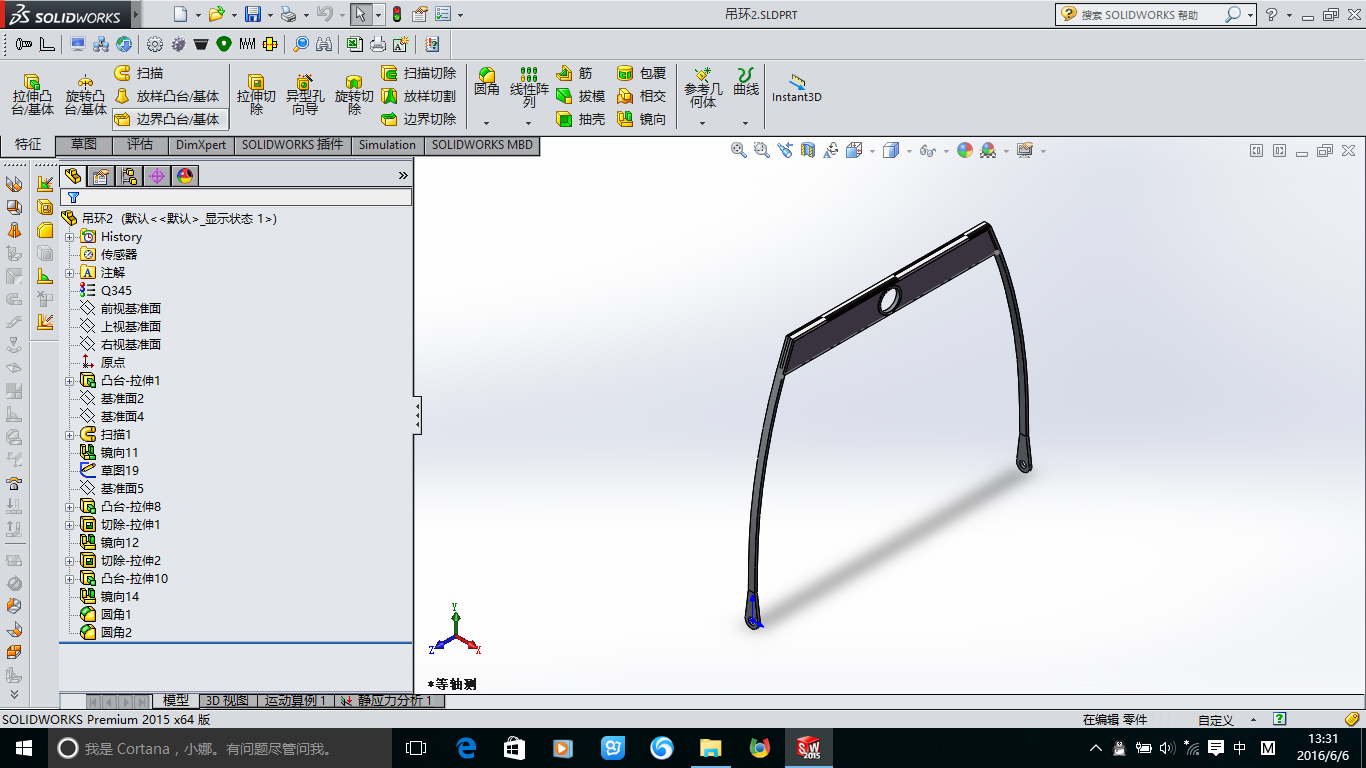Viewport: 1366px width, 768px height.
Task: Select the 圆角2 feature in tree
Action: [105, 633]
